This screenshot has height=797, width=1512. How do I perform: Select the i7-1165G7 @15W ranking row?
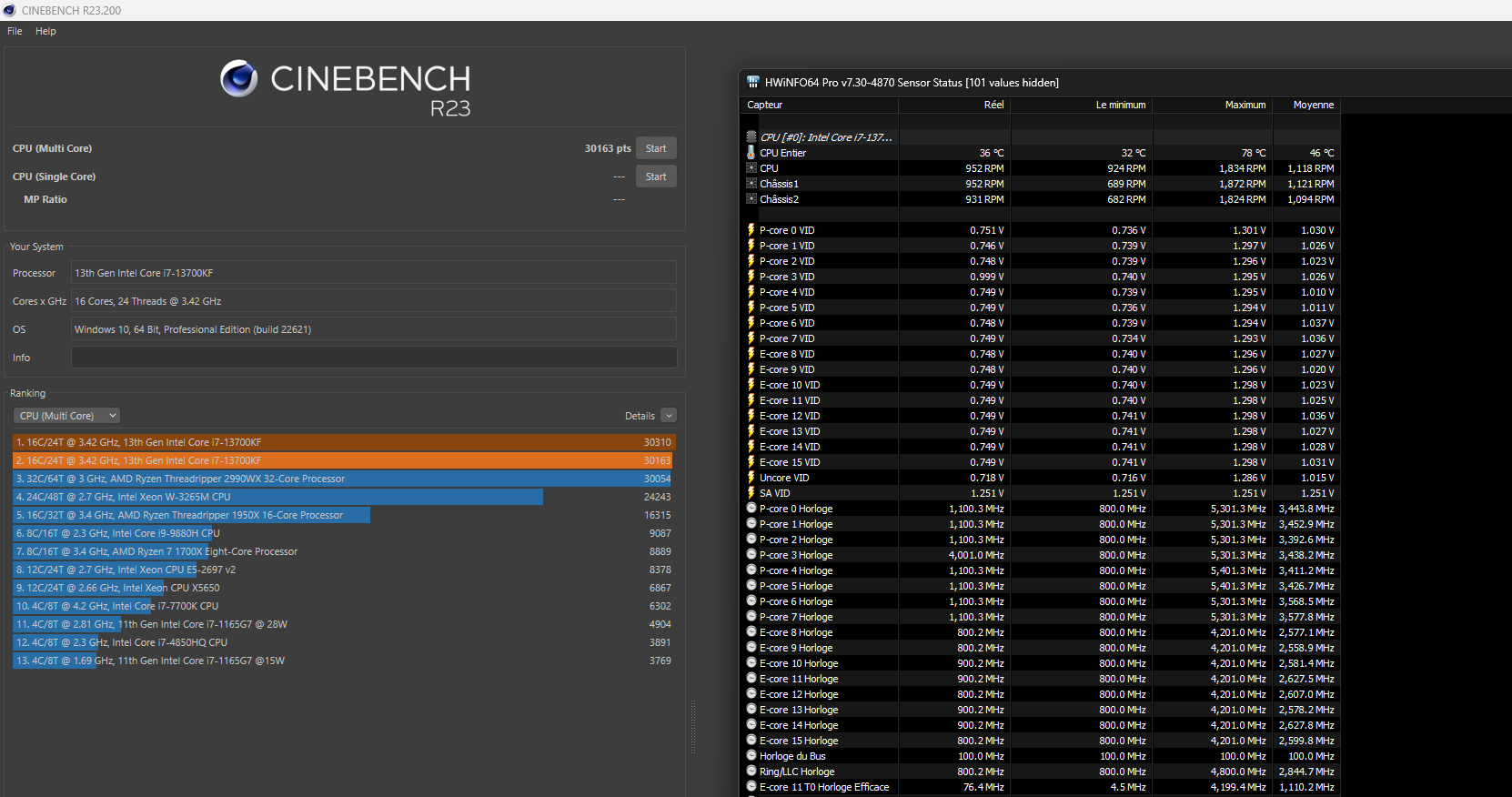pos(344,661)
